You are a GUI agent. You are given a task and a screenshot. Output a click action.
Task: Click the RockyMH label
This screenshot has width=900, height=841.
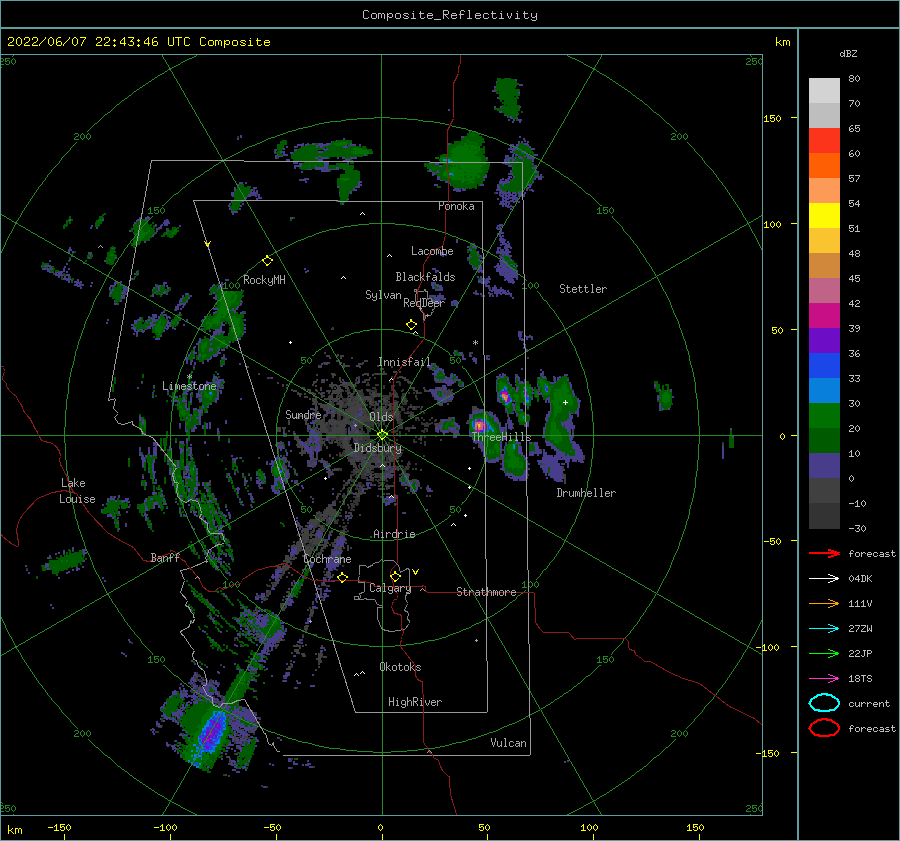(x=264, y=280)
